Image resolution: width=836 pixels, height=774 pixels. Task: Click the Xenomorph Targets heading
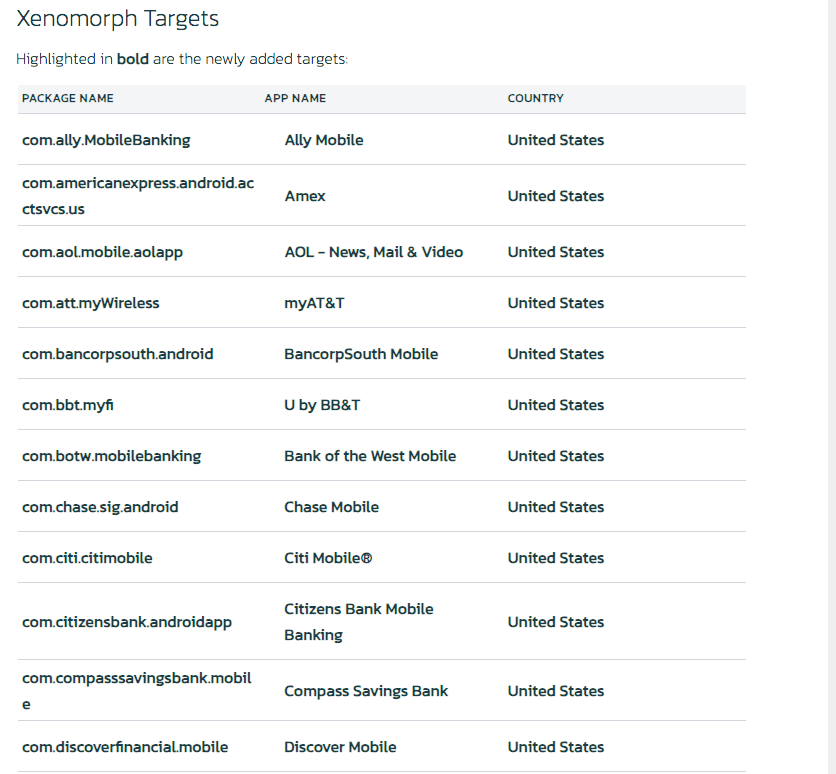tap(117, 19)
